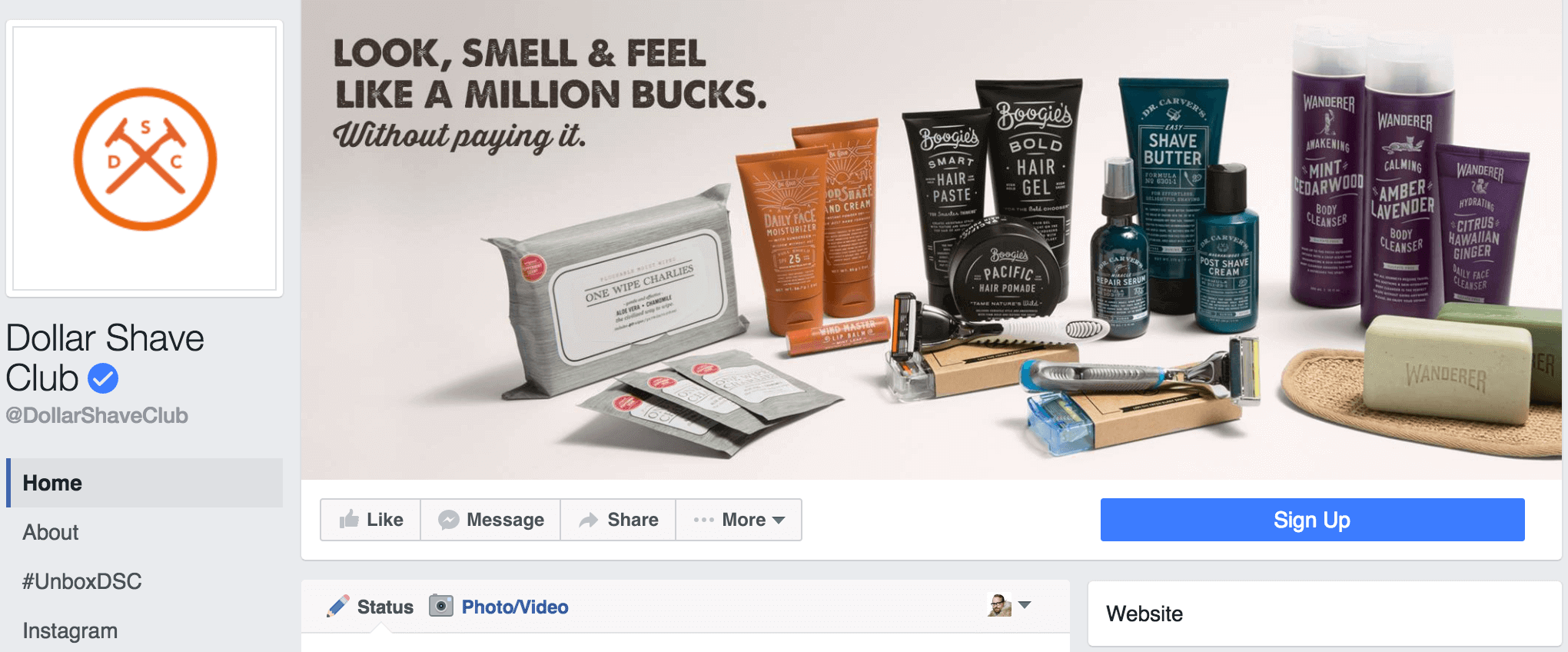Open the Dollar Shave Club profile logo
Image resolution: width=1568 pixels, height=652 pixels.
click(x=145, y=159)
